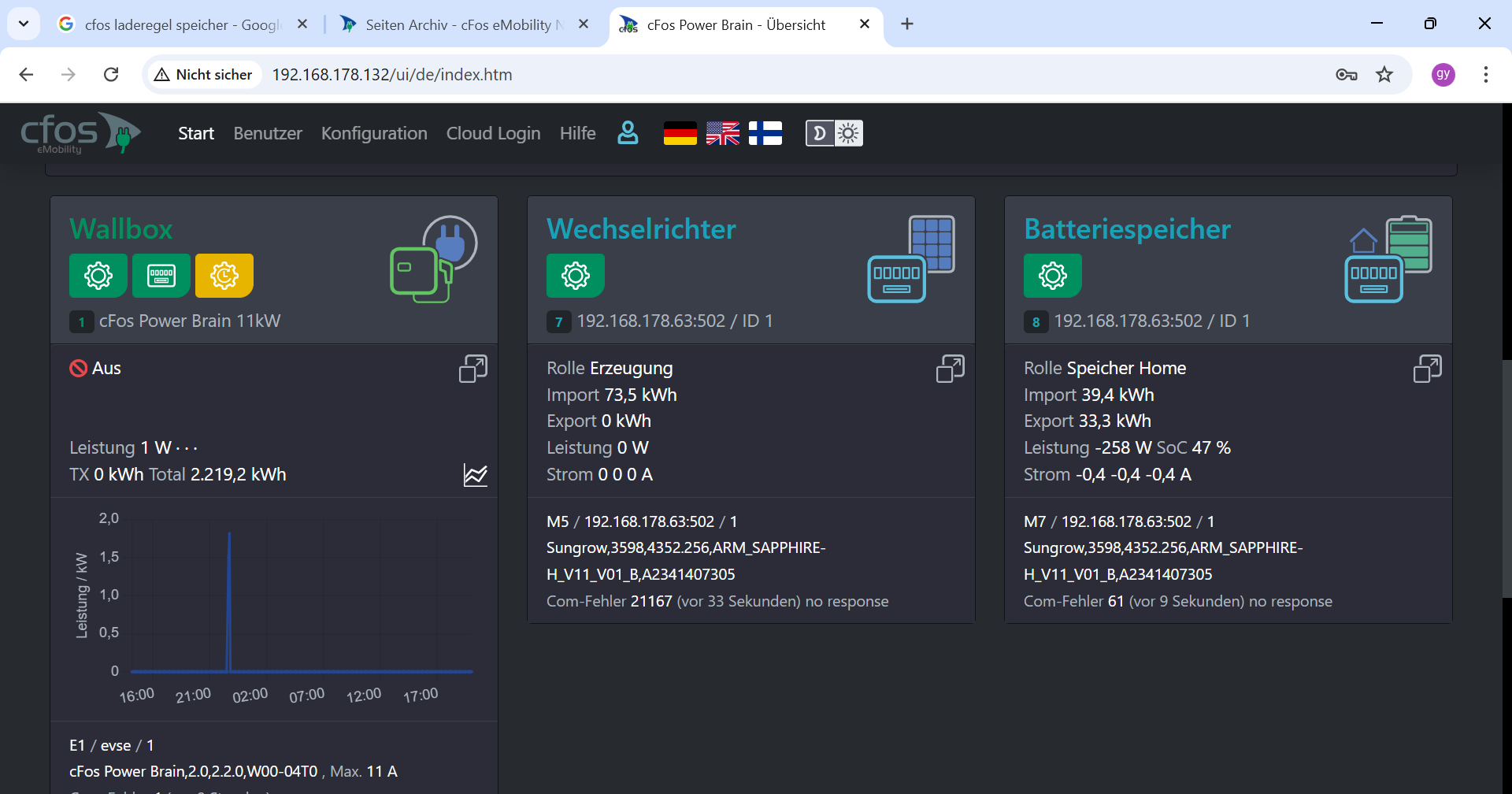Open the Start menu item
Image resolution: width=1512 pixels, height=794 pixels.
(x=196, y=133)
